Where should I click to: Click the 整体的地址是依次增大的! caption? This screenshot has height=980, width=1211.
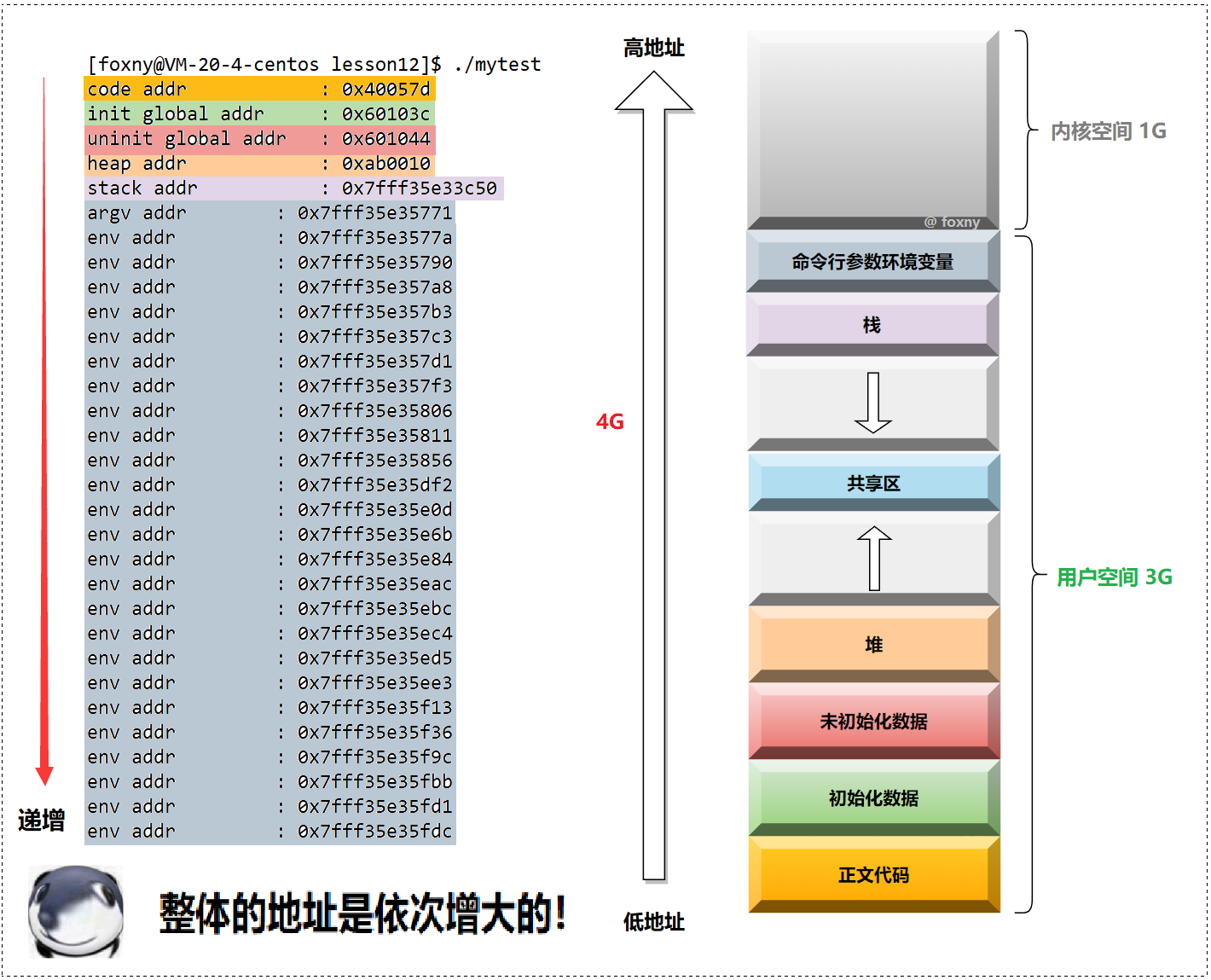[x=362, y=913]
